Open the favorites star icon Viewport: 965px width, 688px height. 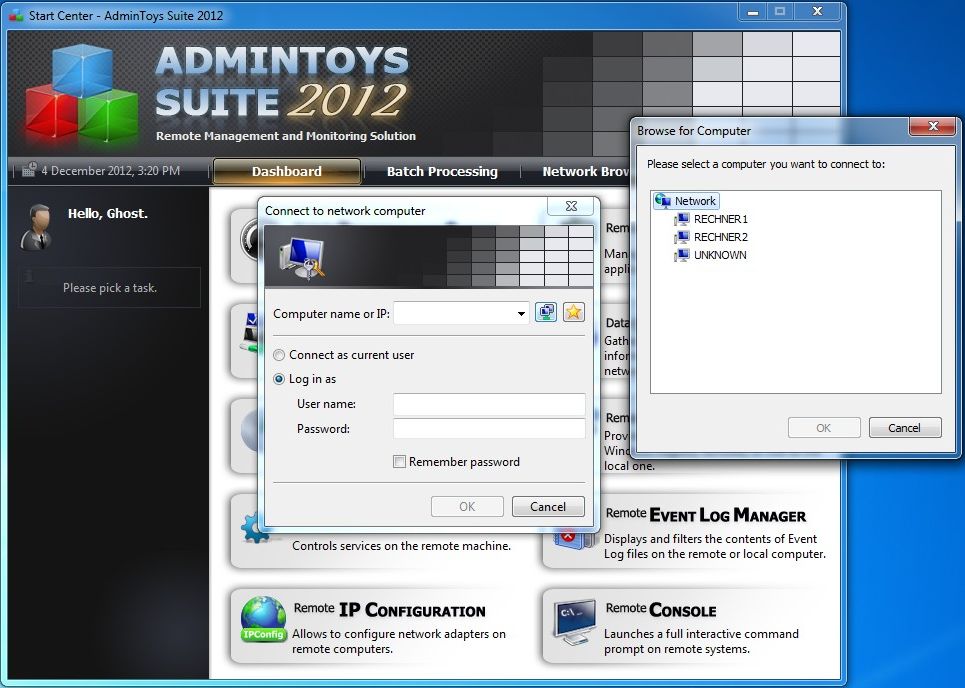coord(574,313)
